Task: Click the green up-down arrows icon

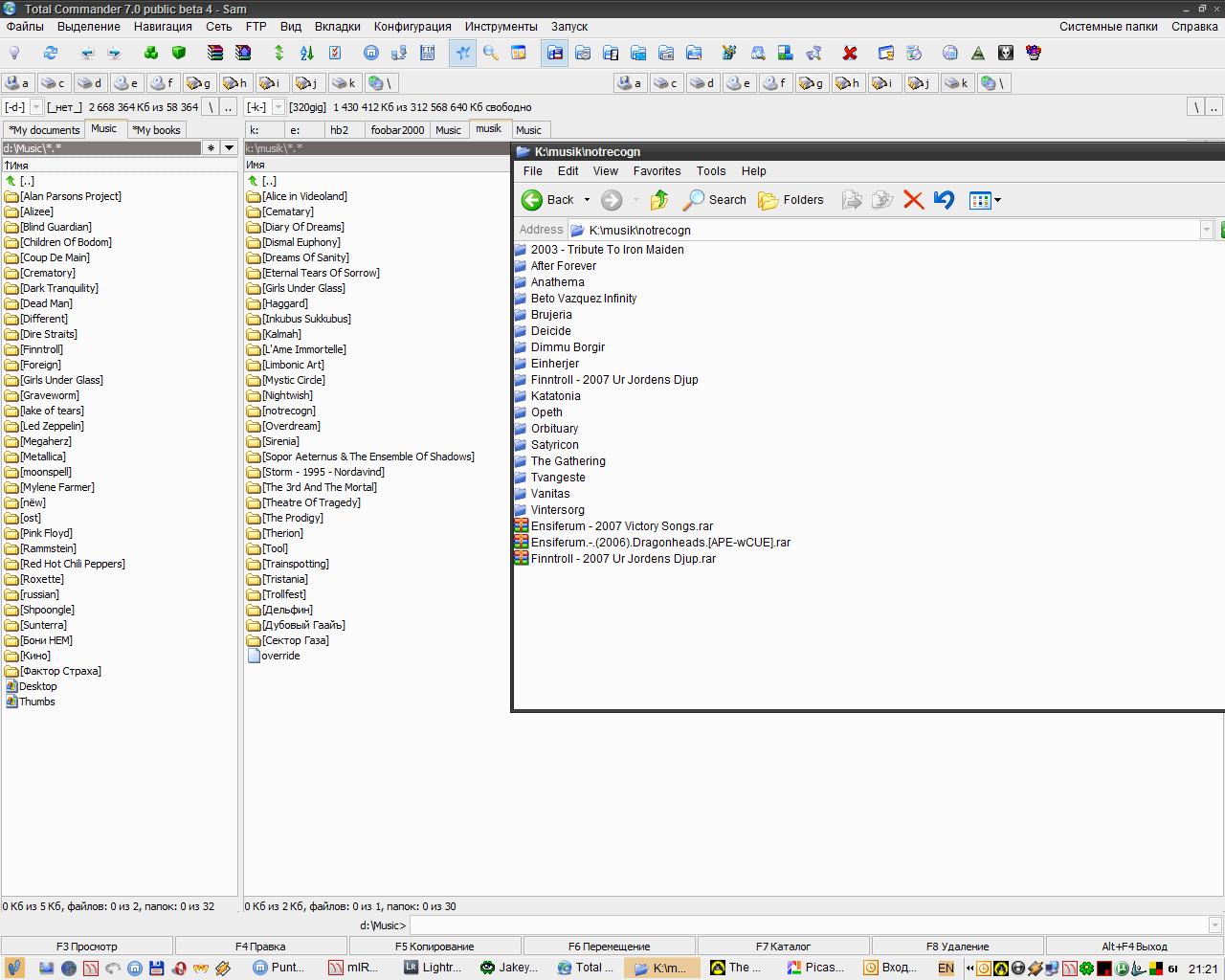Action: pyautogui.click(x=279, y=53)
